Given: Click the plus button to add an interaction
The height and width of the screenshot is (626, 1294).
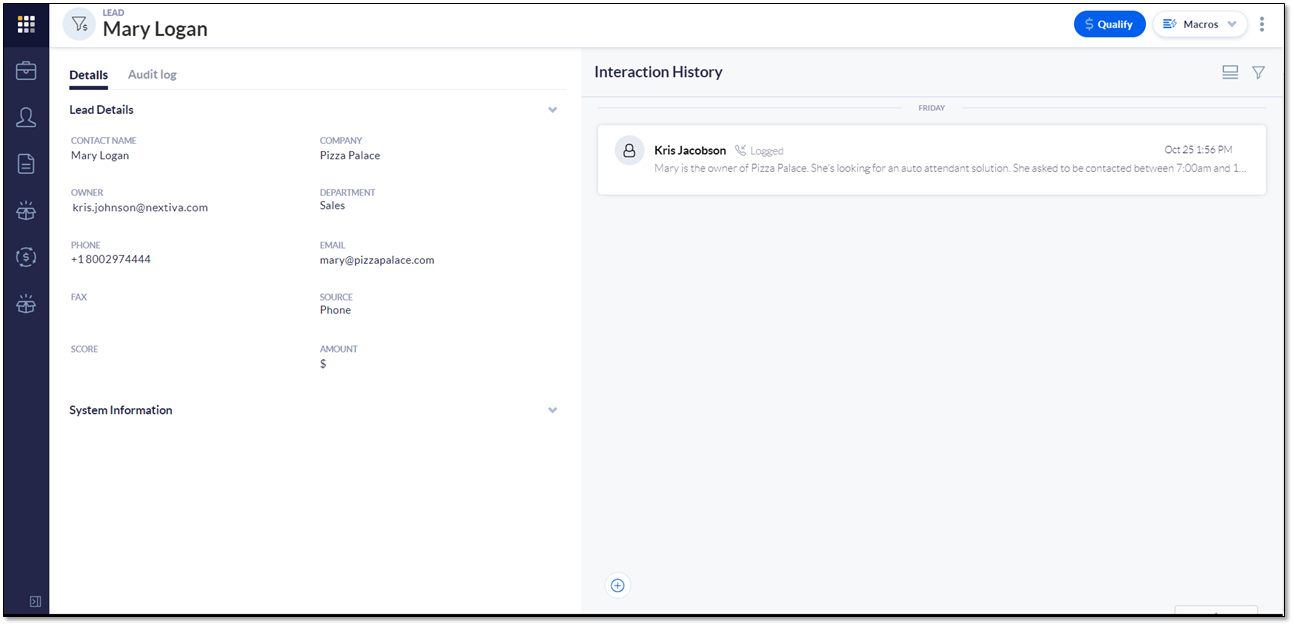Looking at the screenshot, I should click(617, 585).
